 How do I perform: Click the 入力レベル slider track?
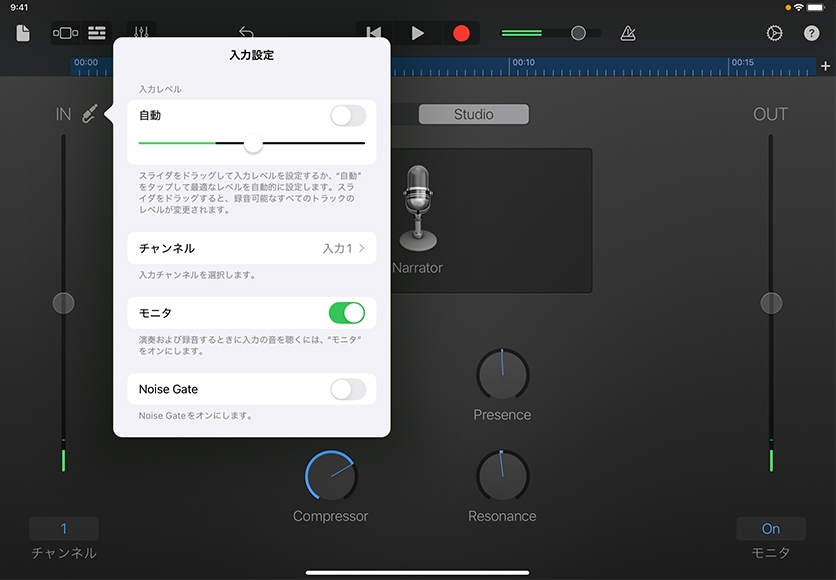[x=300, y=144]
